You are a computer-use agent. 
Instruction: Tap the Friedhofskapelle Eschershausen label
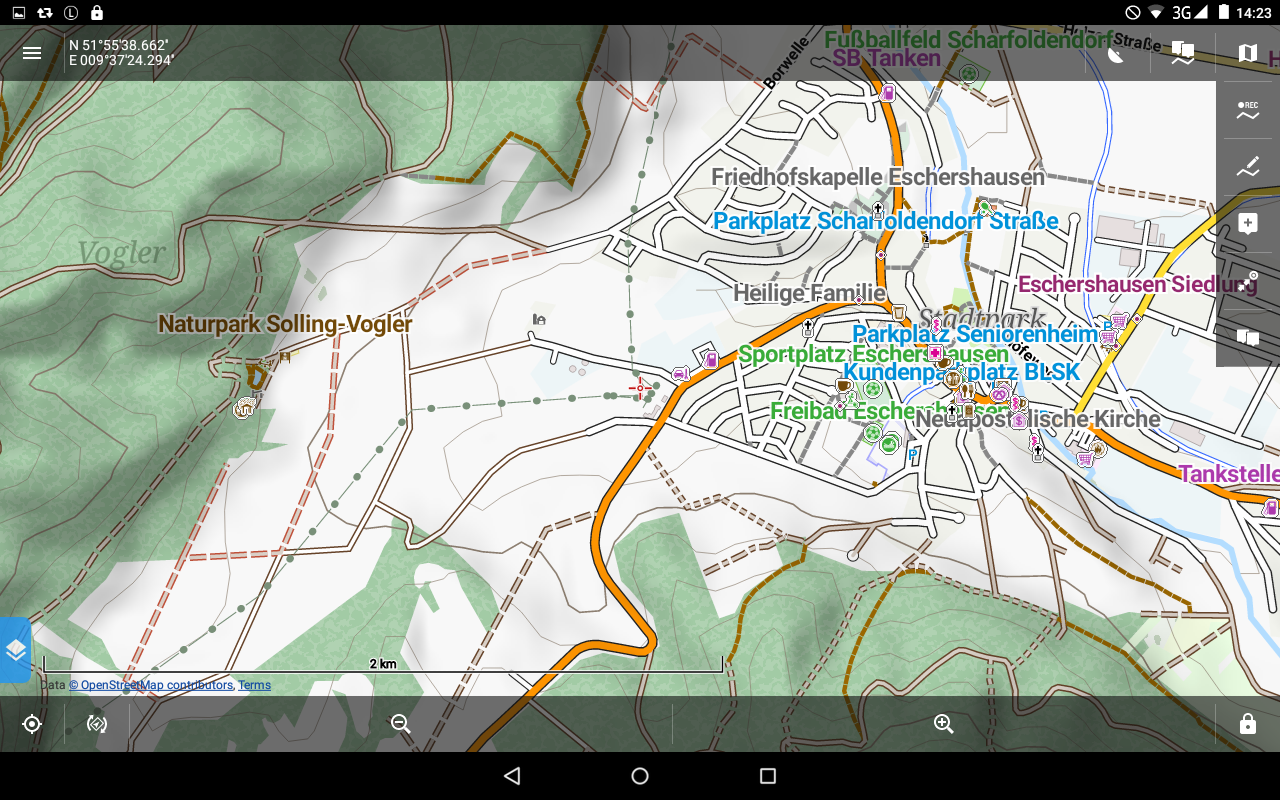(878, 177)
